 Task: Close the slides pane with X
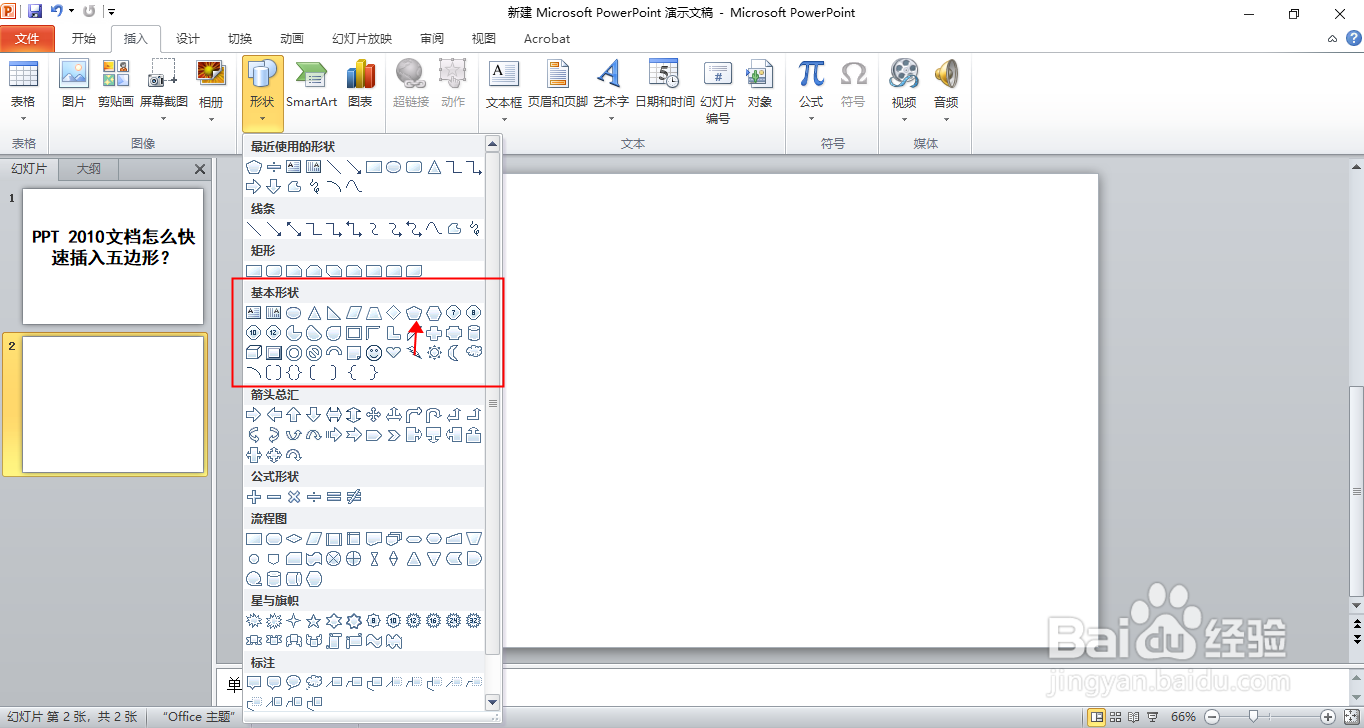(x=200, y=169)
